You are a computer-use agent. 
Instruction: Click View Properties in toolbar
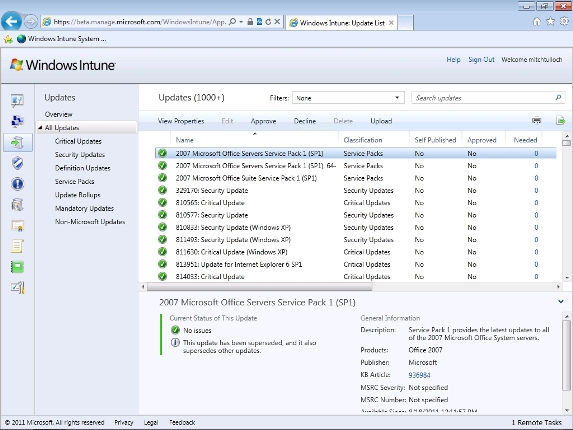pos(181,121)
